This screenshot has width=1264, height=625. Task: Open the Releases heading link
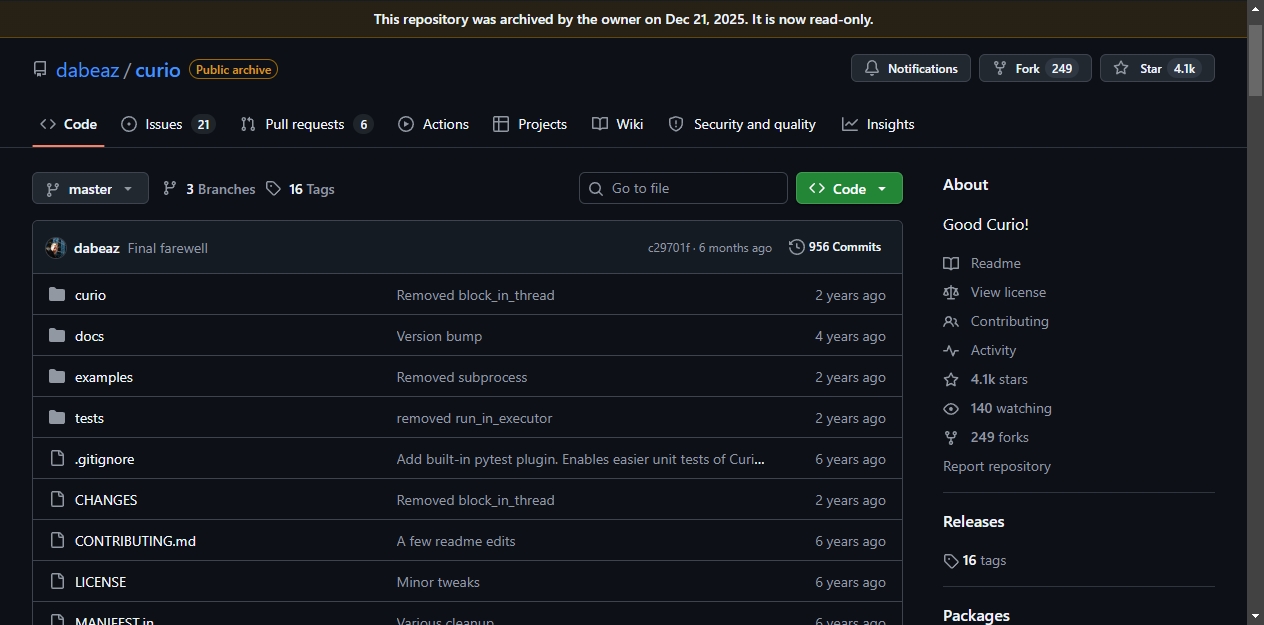tap(973, 521)
